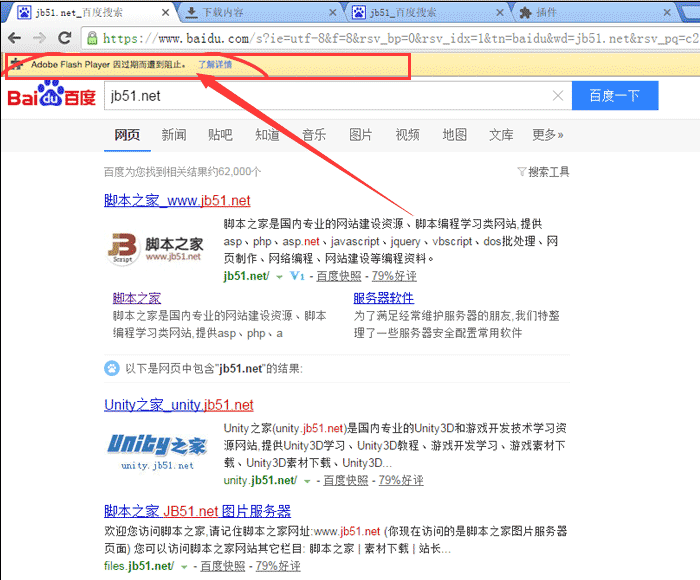
Task: Click the V1 verification badge icon
Action: [297, 276]
